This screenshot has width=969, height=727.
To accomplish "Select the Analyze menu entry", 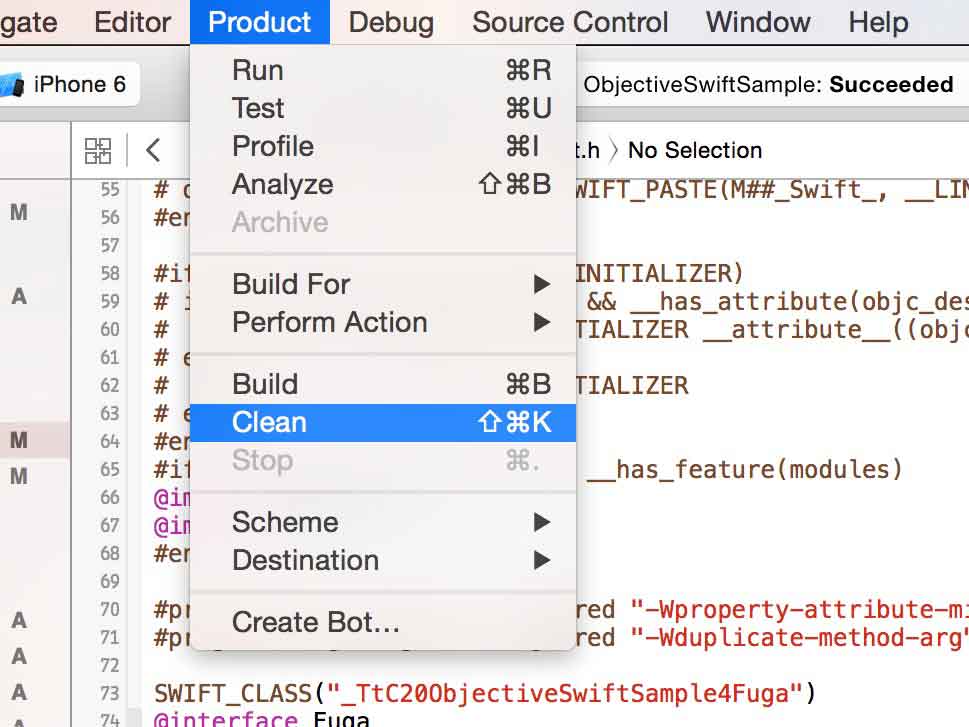I will point(383,184).
